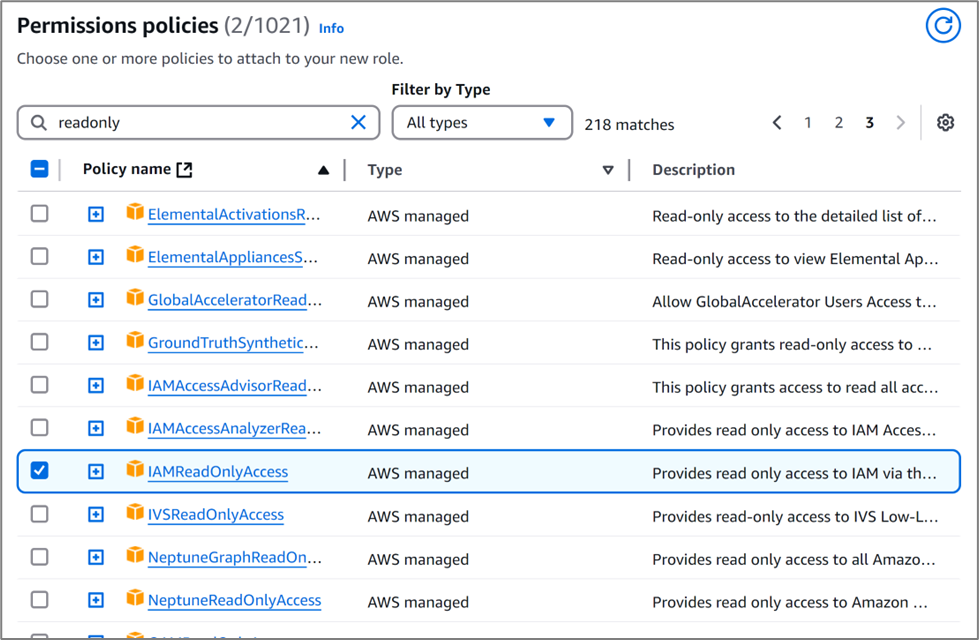The height and width of the screenshot is (640, 979).
Task: Click the sort arrow on Policy name column
Action: coord(323,169)
